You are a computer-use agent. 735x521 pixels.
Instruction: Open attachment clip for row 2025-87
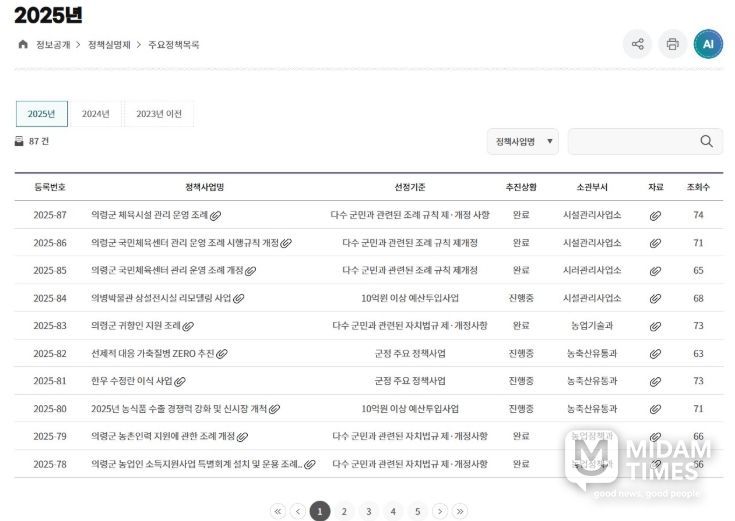tap(655, 215)
